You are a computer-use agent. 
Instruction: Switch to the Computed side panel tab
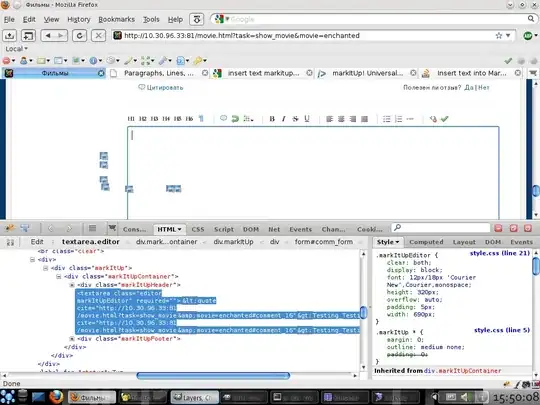426,242
